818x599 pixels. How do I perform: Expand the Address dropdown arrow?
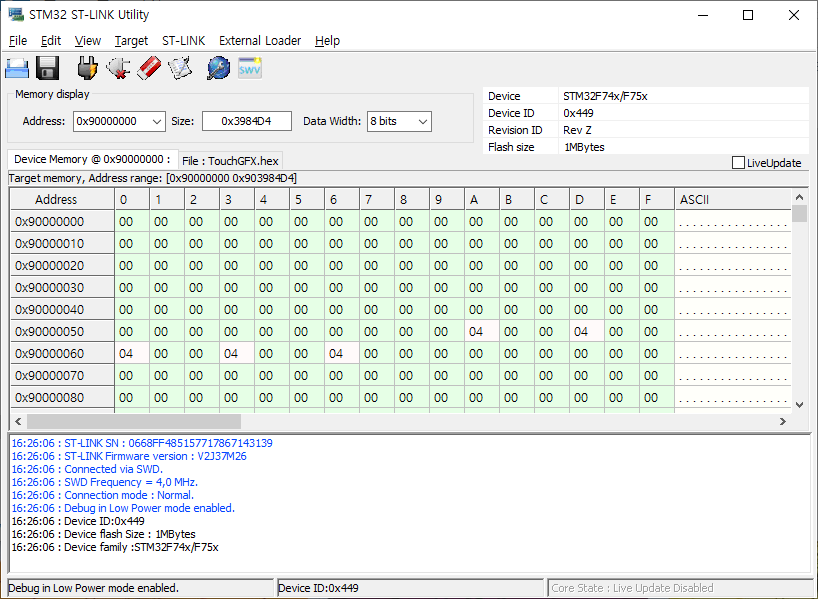(x=157, y=122)
